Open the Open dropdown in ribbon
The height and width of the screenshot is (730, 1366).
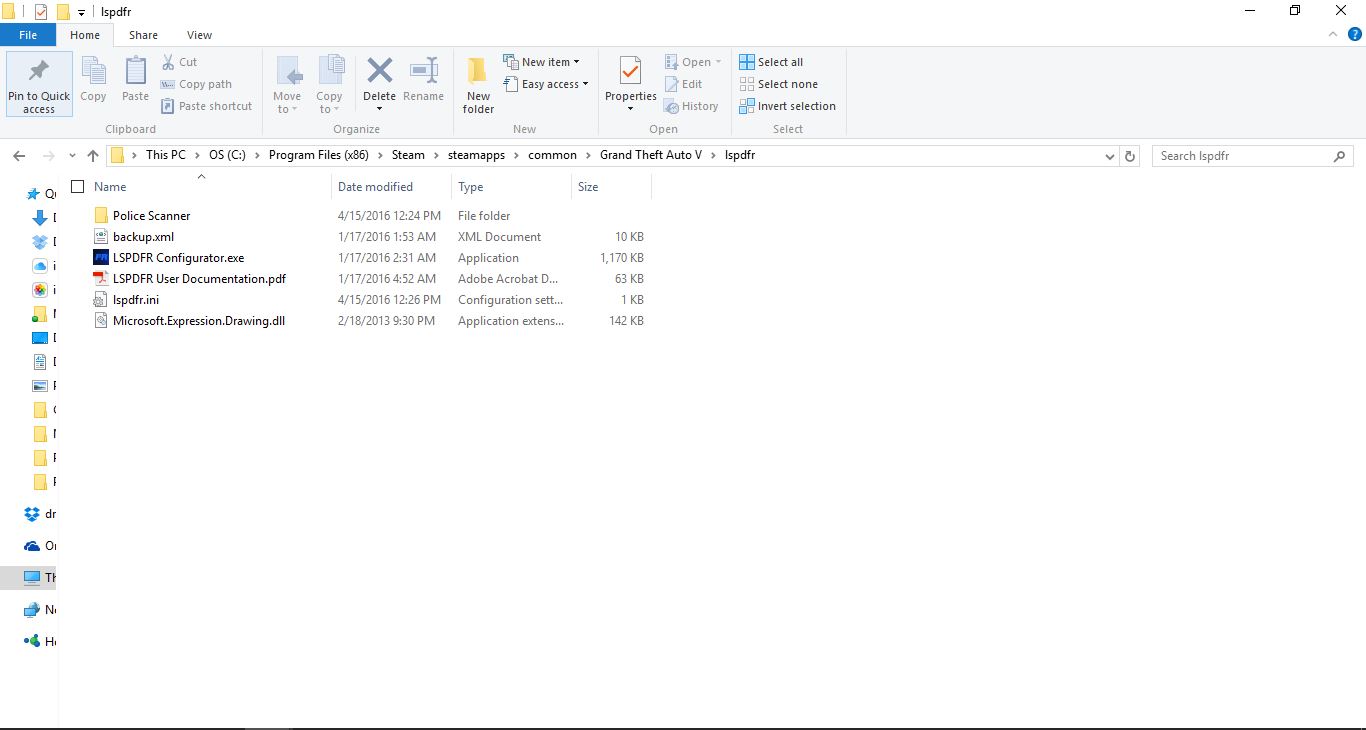[x=693, y=62]
